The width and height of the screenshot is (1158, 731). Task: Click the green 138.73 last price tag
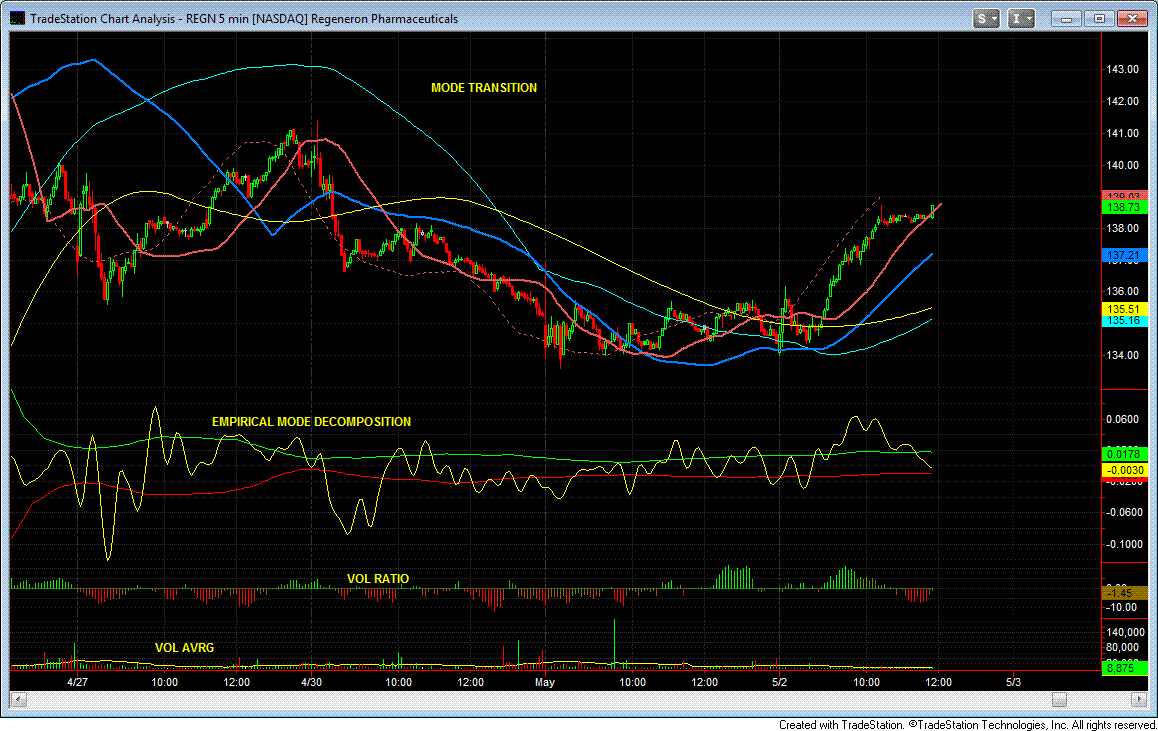(x=1124, y=207)
